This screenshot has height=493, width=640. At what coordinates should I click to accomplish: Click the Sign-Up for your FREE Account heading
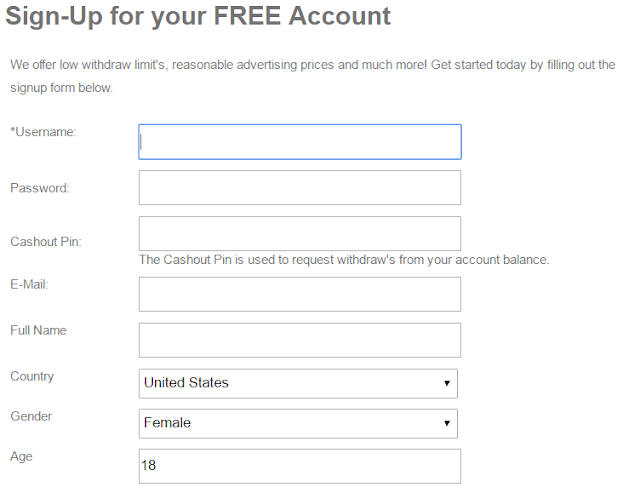coord(198,16)
